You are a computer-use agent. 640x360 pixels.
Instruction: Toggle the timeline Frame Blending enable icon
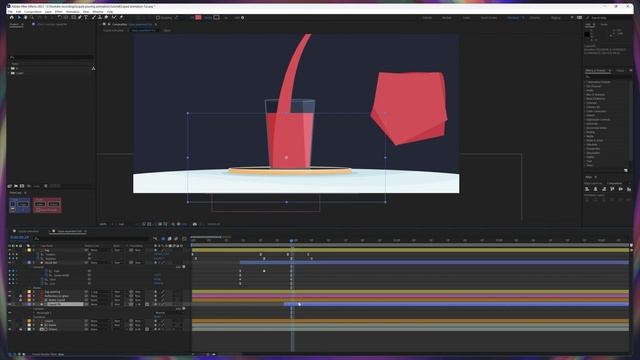pyautogui.click(x=169, y=238)
